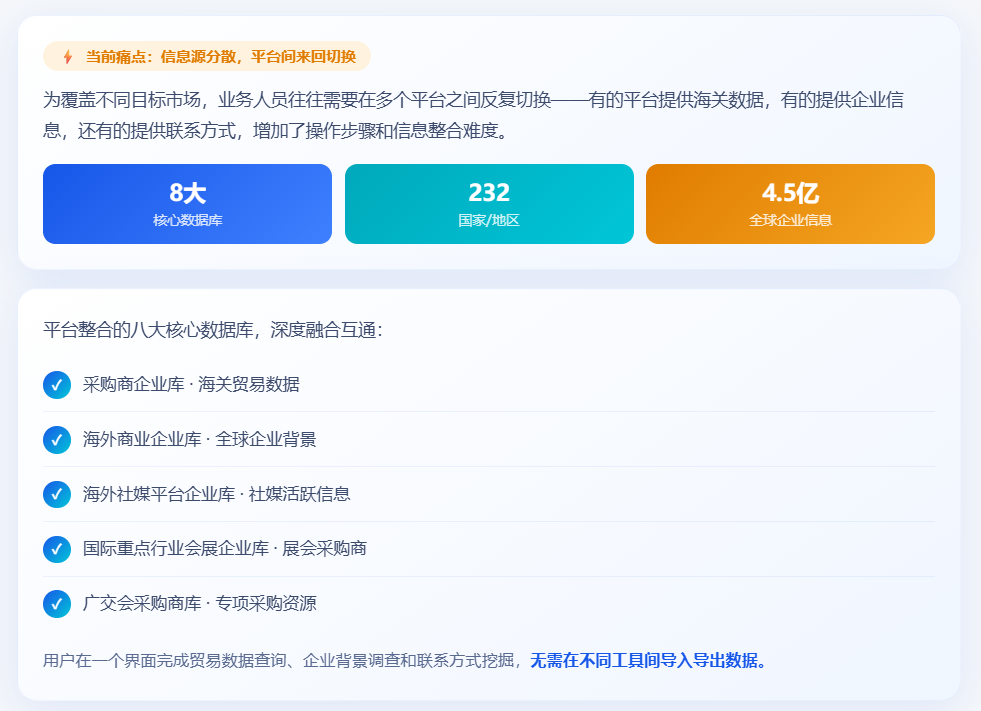Click the checkmark icon beside 采购商企业库
This screenshot has width=981, height=711.
tap(57, 385)
